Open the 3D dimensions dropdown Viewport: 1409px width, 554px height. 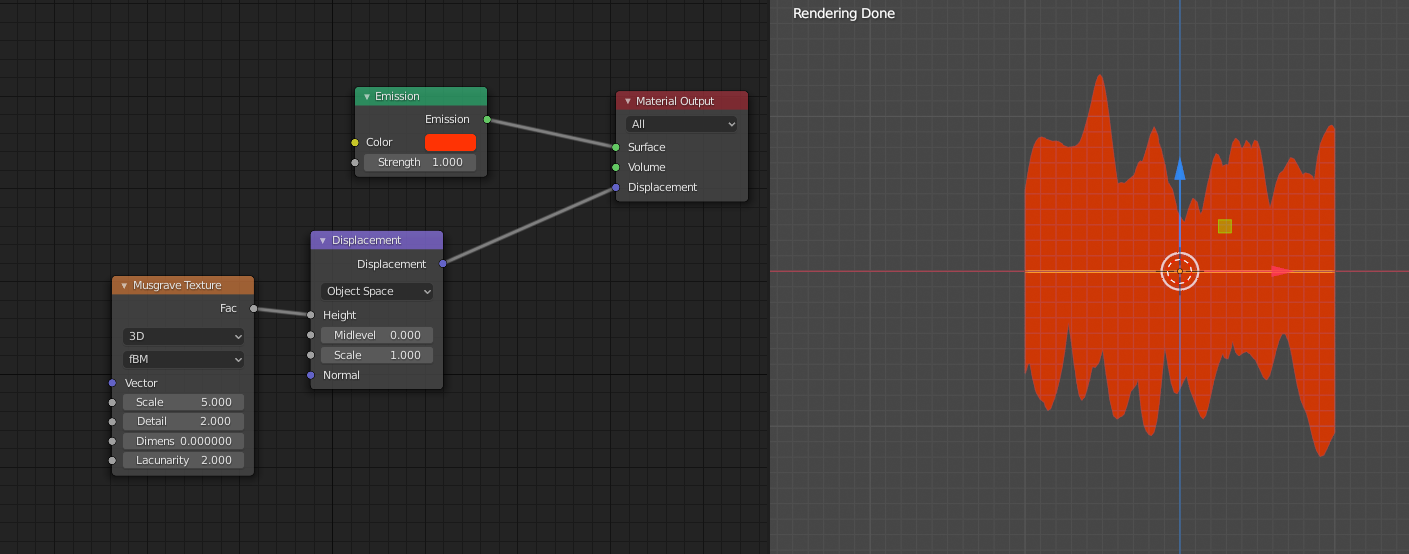[x=183, y=337]
